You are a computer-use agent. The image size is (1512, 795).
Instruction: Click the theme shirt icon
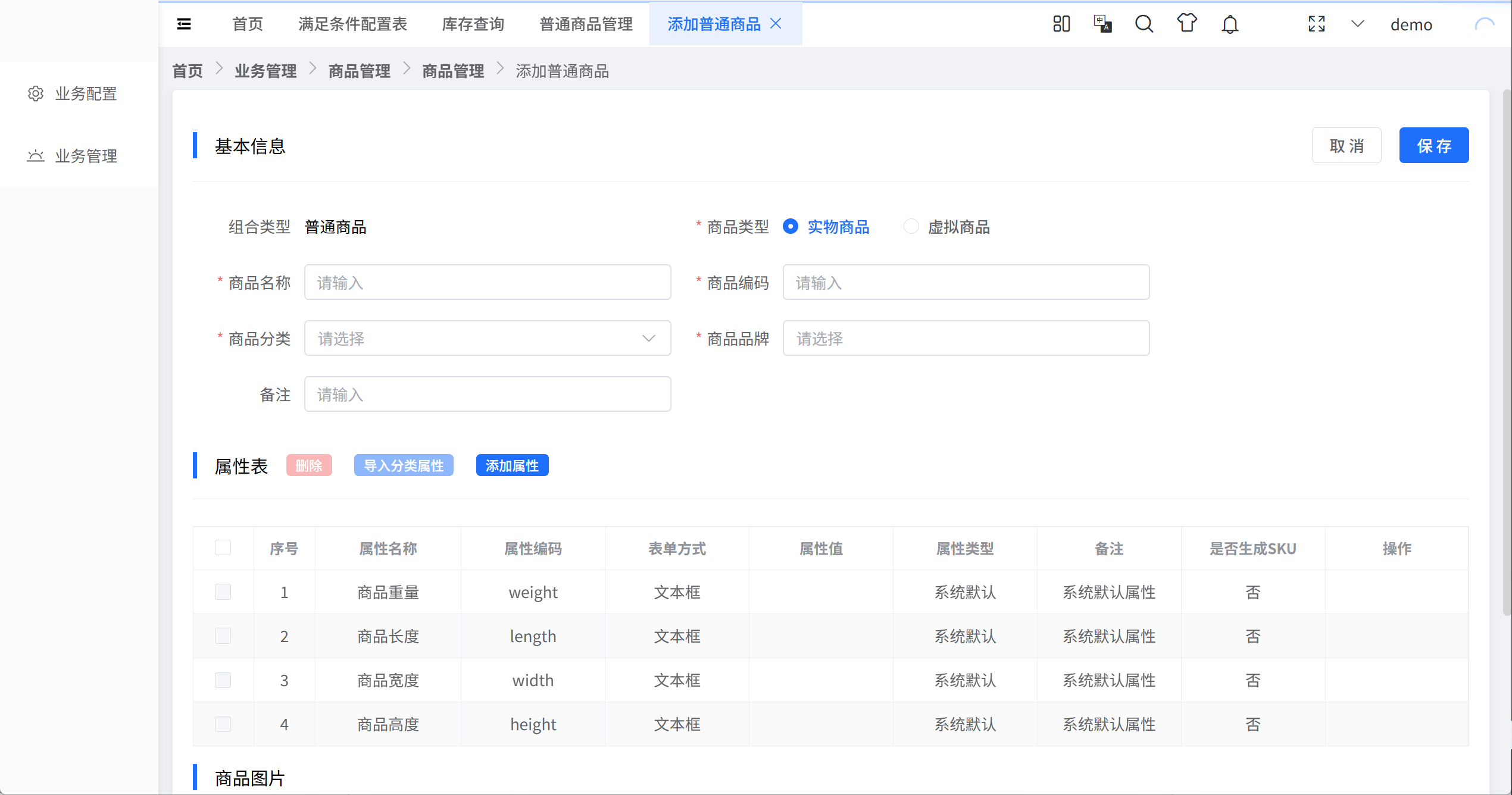(1186, 24)
